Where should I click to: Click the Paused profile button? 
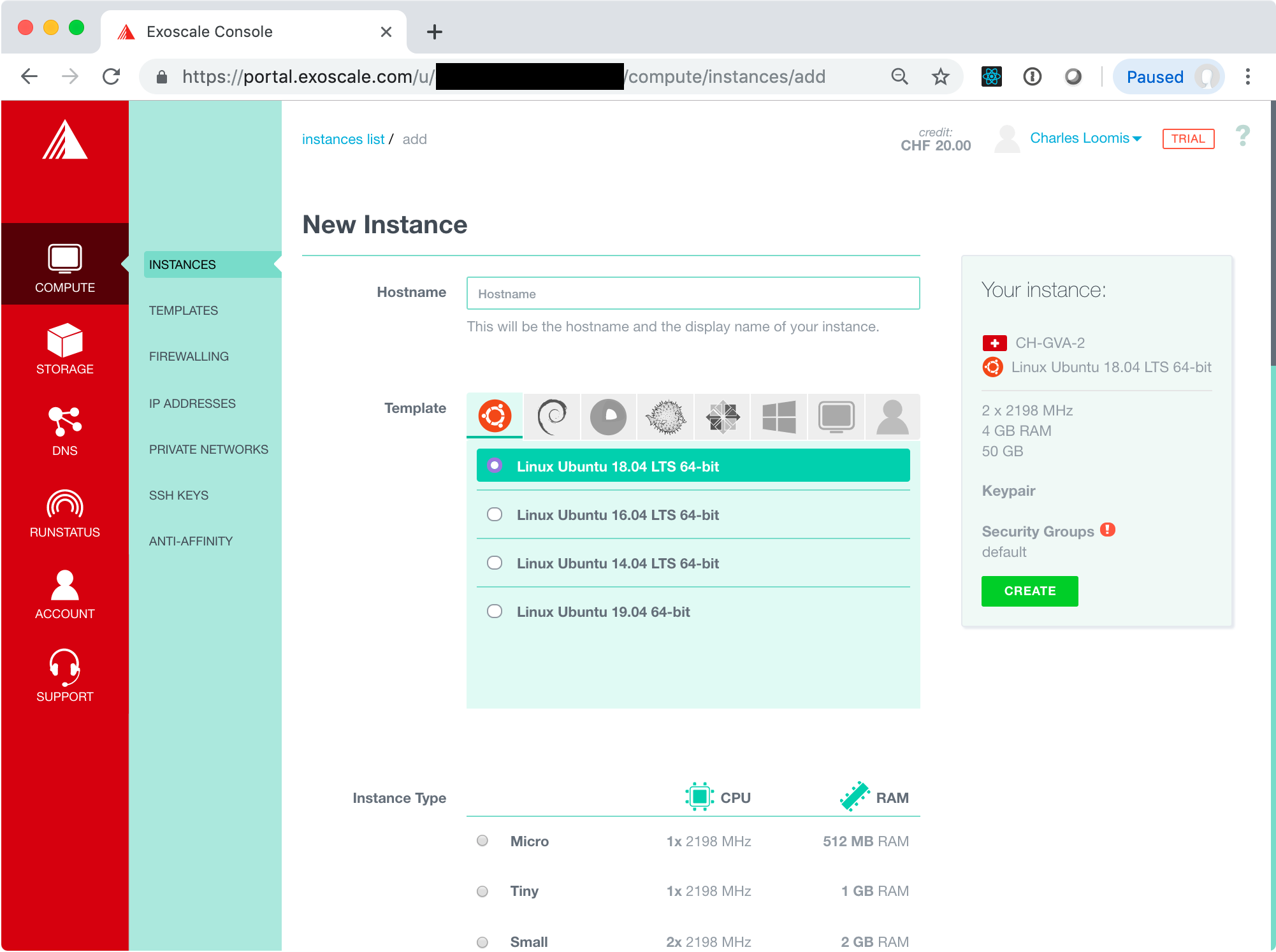(1168, 76)
